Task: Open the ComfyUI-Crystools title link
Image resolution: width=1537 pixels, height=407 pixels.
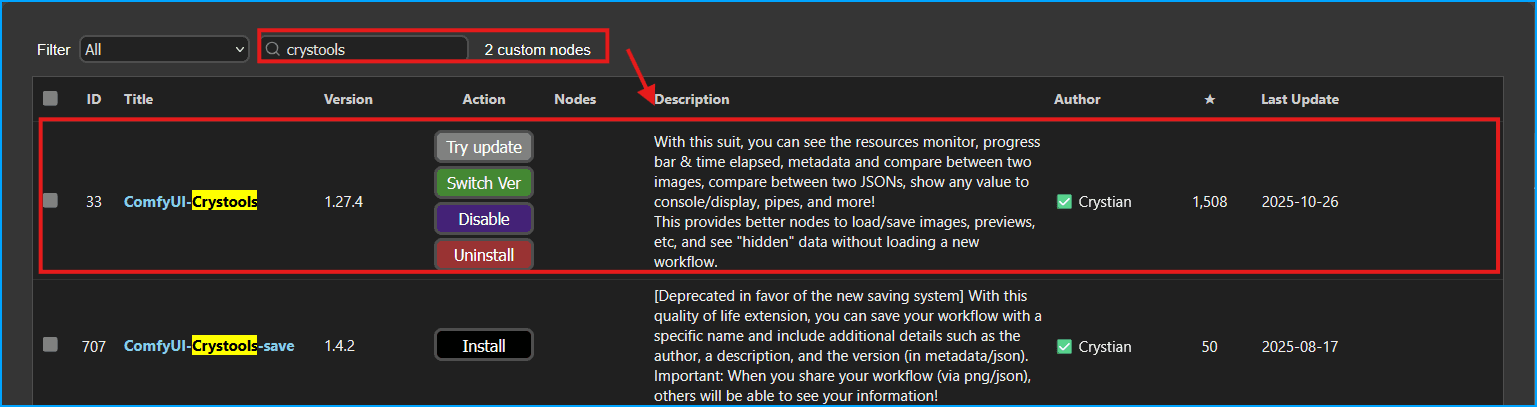Action: tap(191, 201)
